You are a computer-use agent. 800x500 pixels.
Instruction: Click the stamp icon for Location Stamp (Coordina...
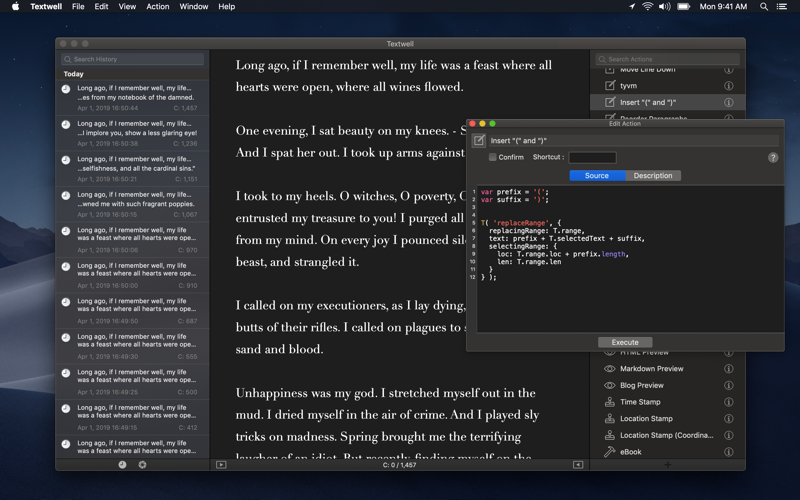[610, 435]
